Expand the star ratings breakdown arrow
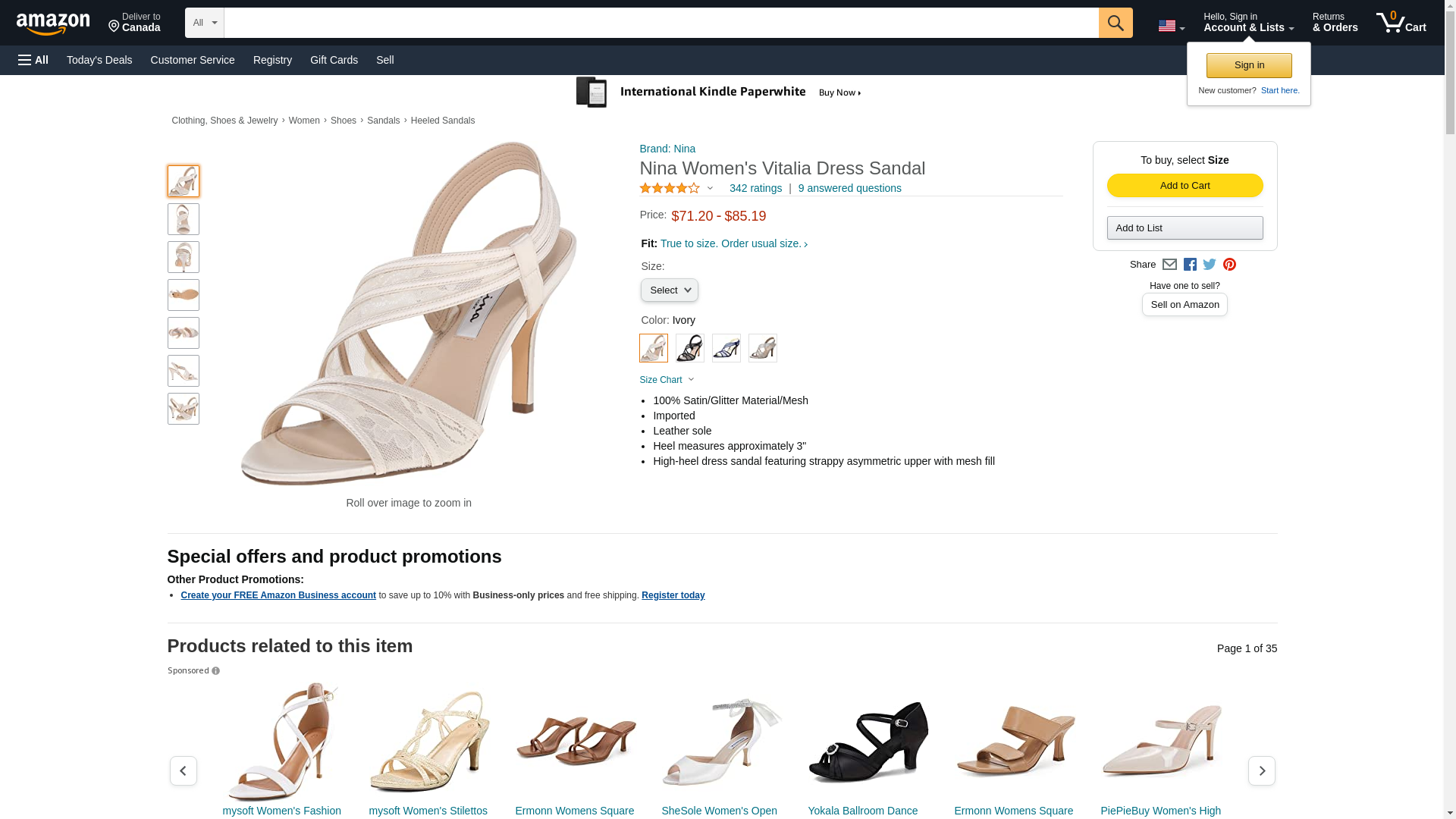The height and width of the screenshot is (819, 1456). tap(710, 188)
